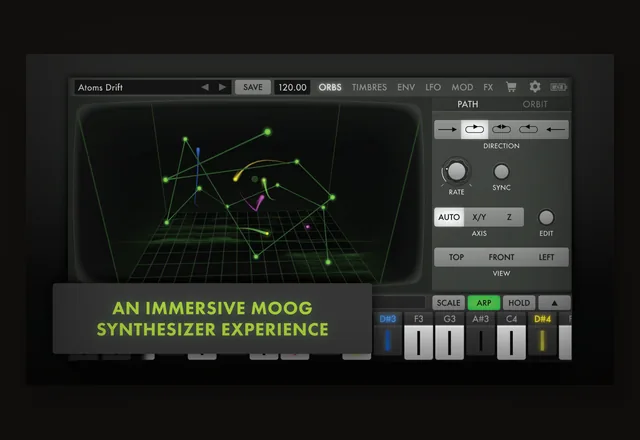Go to previous preset arrow

[x=205, y=87]
